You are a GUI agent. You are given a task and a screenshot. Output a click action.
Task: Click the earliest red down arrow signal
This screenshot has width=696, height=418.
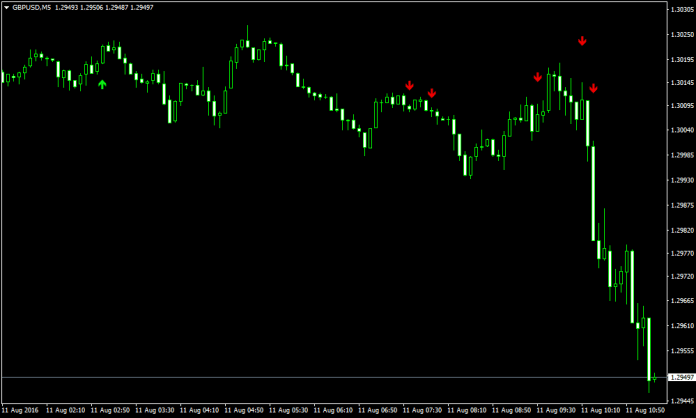click(409, 85)
